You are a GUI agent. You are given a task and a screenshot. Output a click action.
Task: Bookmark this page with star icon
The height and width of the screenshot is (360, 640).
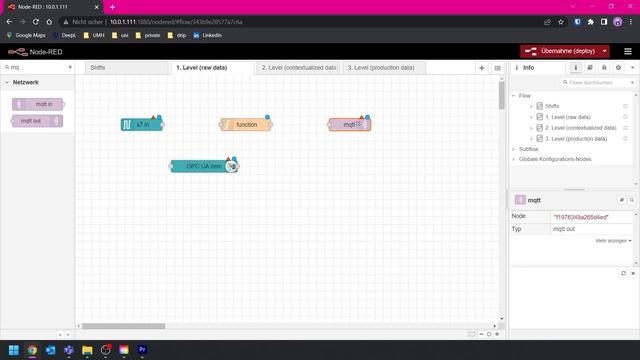coord(561,22)
